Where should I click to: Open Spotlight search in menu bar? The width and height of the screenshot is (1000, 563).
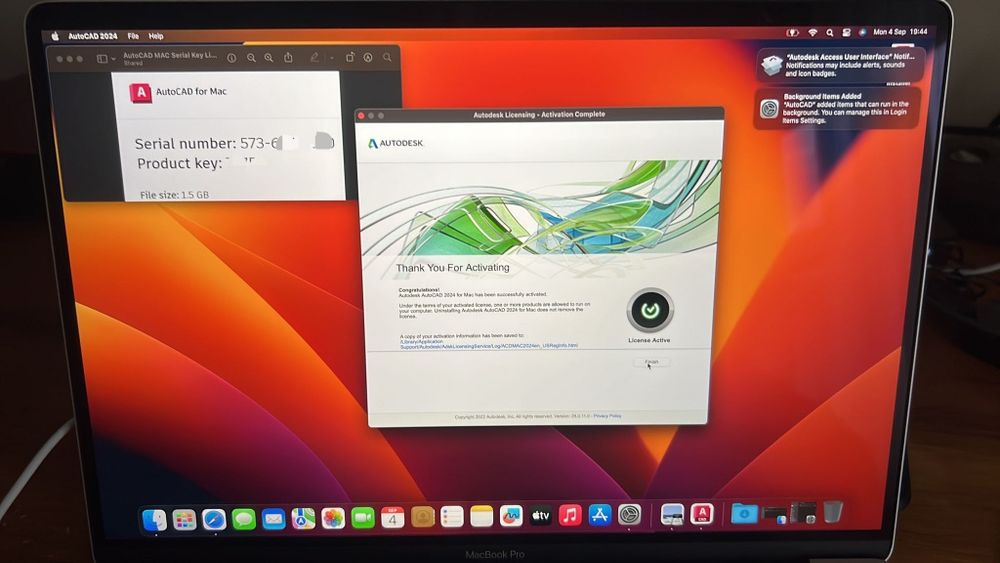830,32
